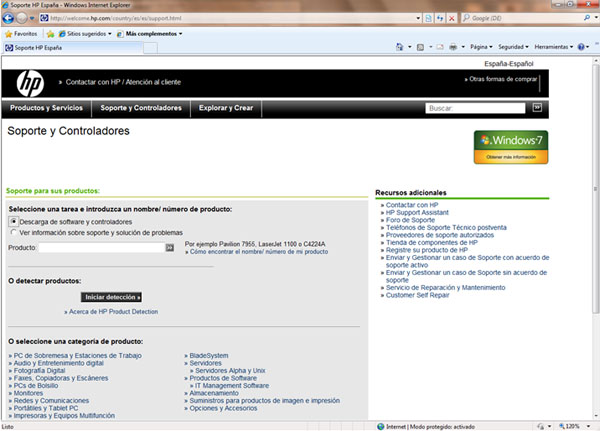Refresh the page with the blue arrows icon
This screenshot has height=431, width=600.
(440, 18)
